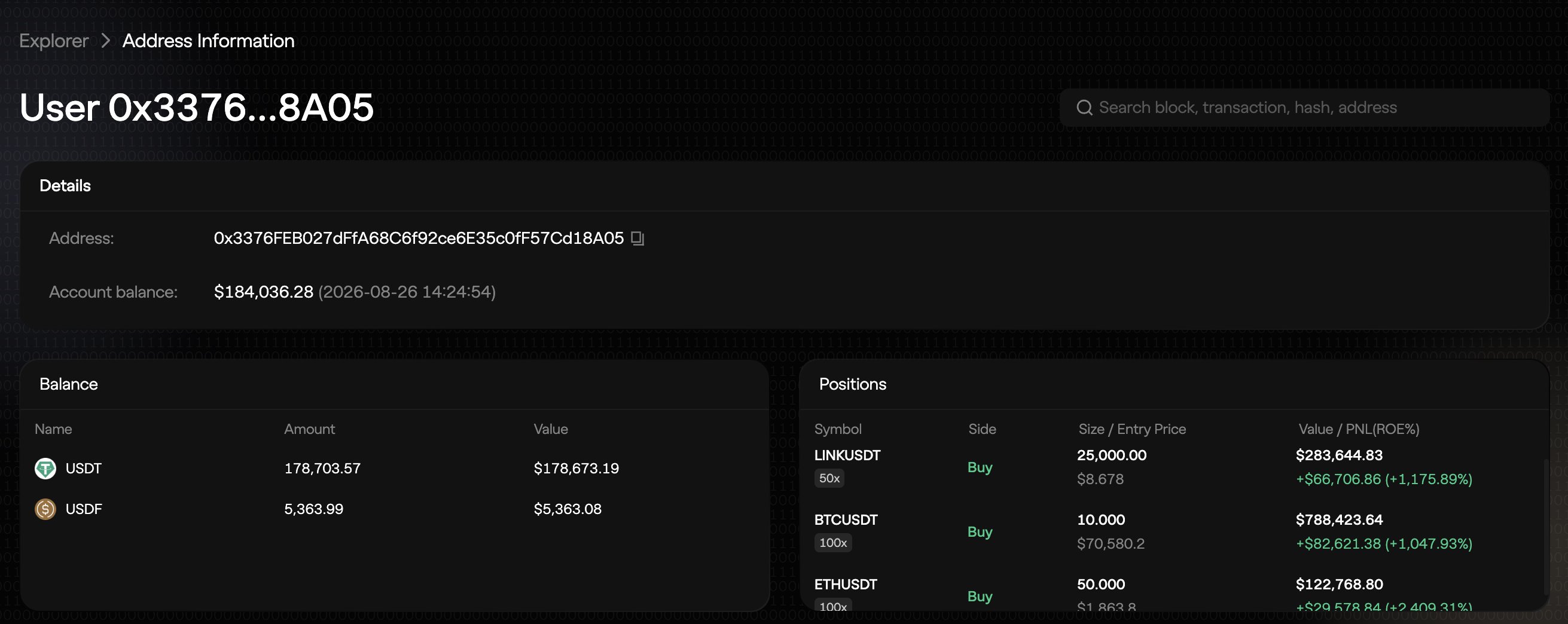Click the USDT token name
This screenshot has height=624, width=1568.
pos(83,469)
